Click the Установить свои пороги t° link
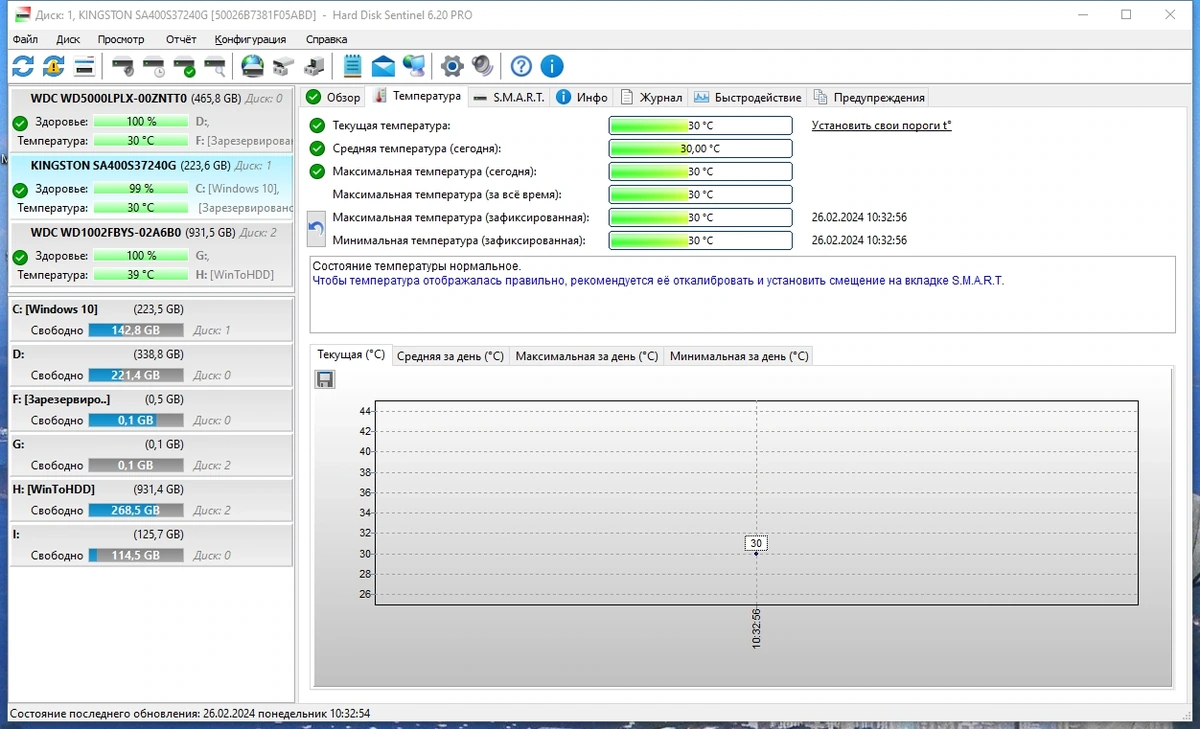Screen dimensions: 1200x729 (x=881, y=125)
